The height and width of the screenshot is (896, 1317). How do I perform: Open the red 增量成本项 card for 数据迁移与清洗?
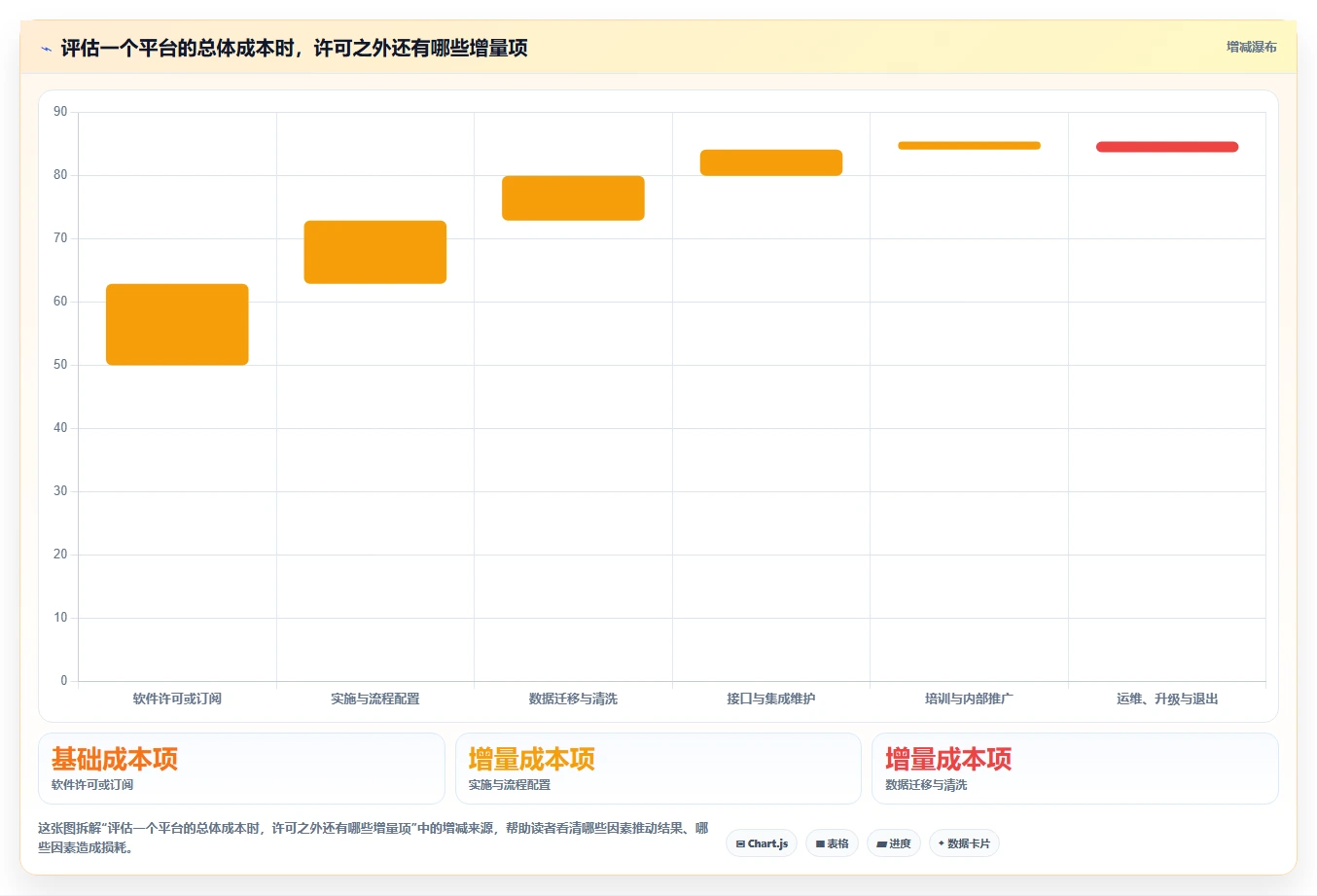[1075, 769]
